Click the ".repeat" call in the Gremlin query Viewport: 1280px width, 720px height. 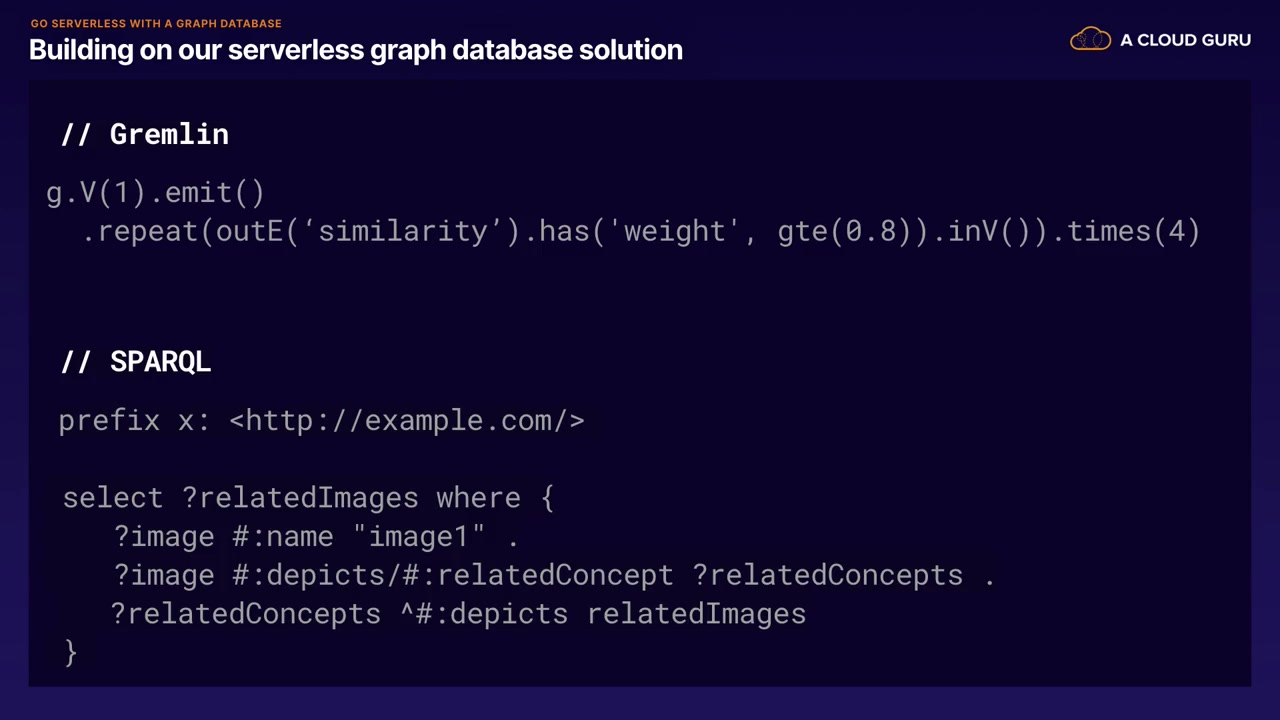coord(142,232)
